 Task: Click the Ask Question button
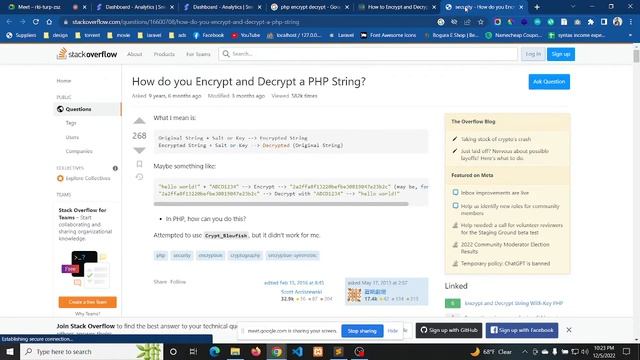(549, 82)
